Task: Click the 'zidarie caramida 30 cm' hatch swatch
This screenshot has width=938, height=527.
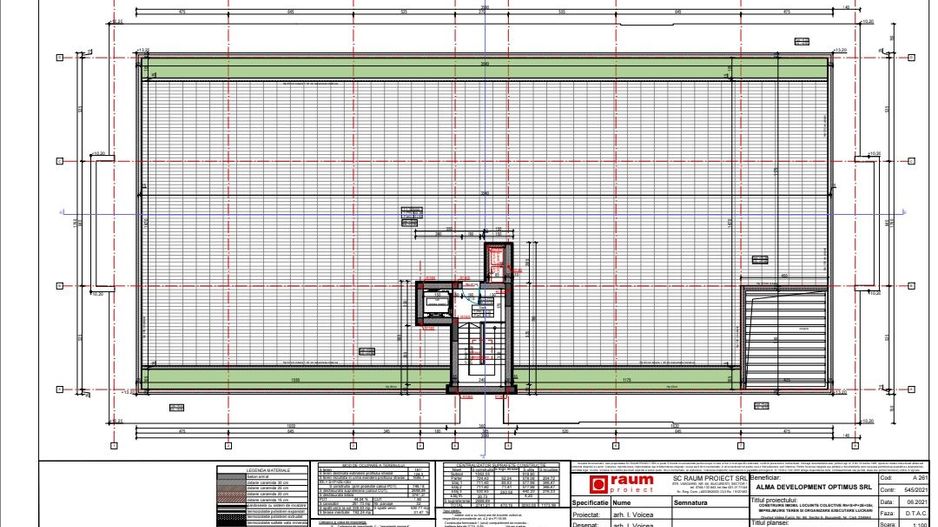Action: click(232, 483)
